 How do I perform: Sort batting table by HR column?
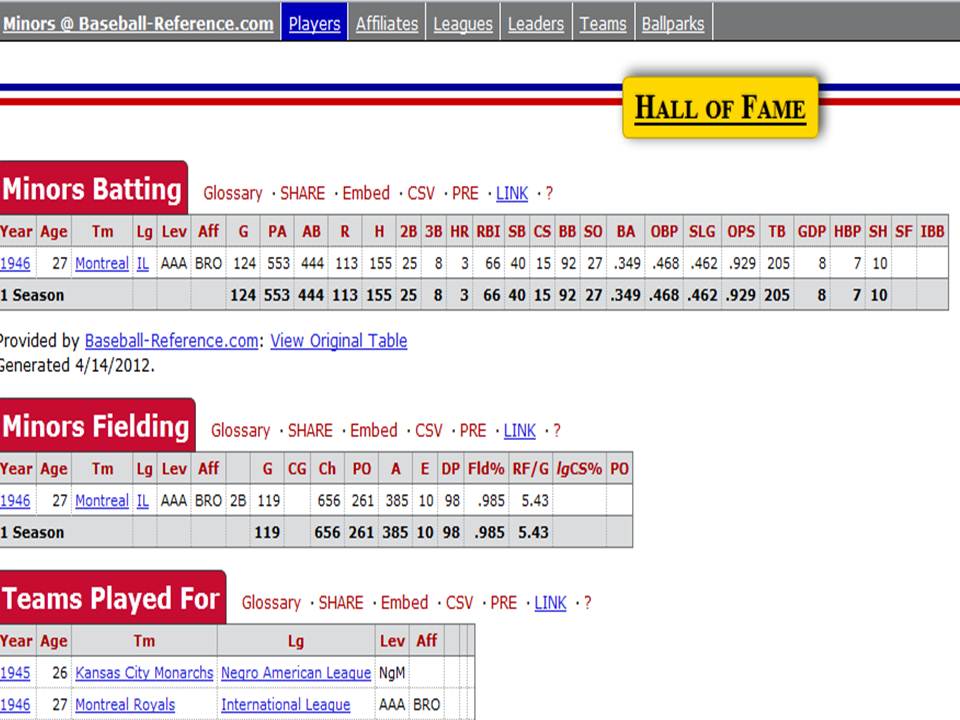pyautogui.click(x=460, y=231)
